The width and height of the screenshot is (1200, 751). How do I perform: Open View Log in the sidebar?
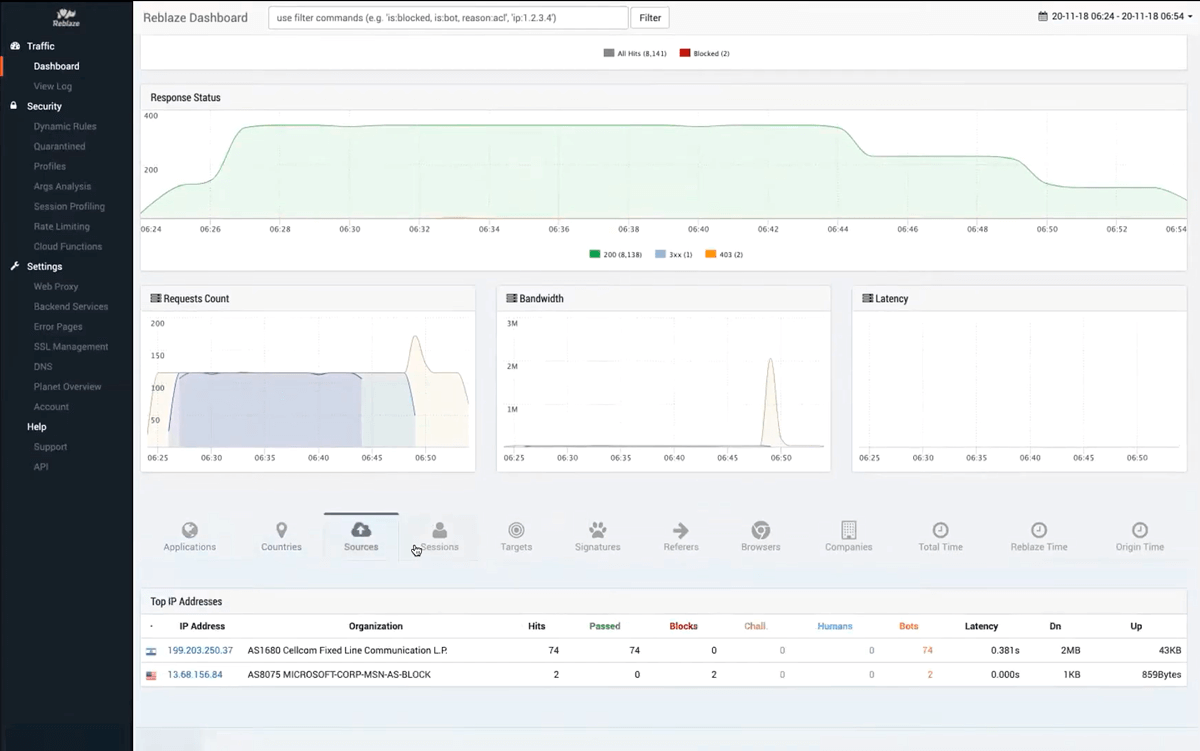52,86
